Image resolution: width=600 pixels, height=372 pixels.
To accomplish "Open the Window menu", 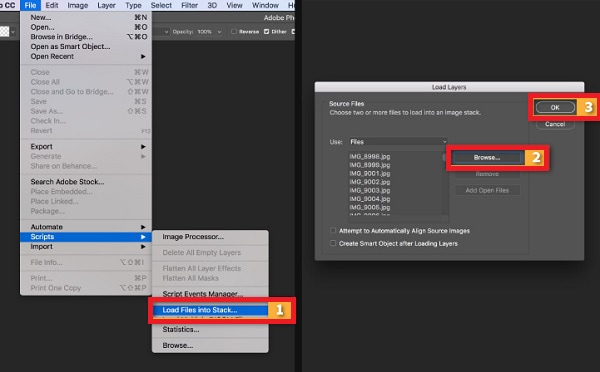I will pos(265,5).
